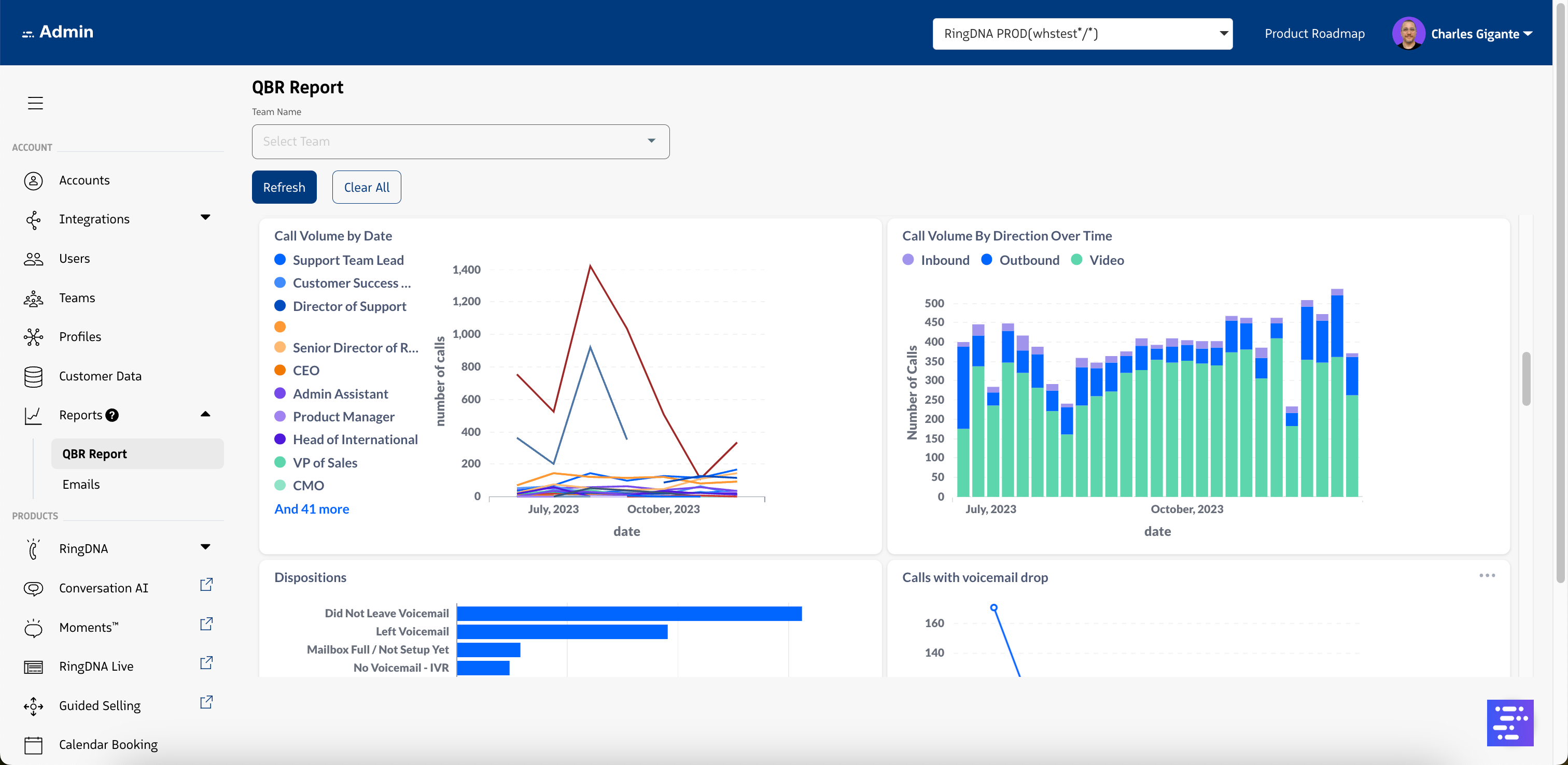Toggle Outbound series in legend
This screenshot has width=1568, height=765.
pyautogui.click(x=1021, y=260)
